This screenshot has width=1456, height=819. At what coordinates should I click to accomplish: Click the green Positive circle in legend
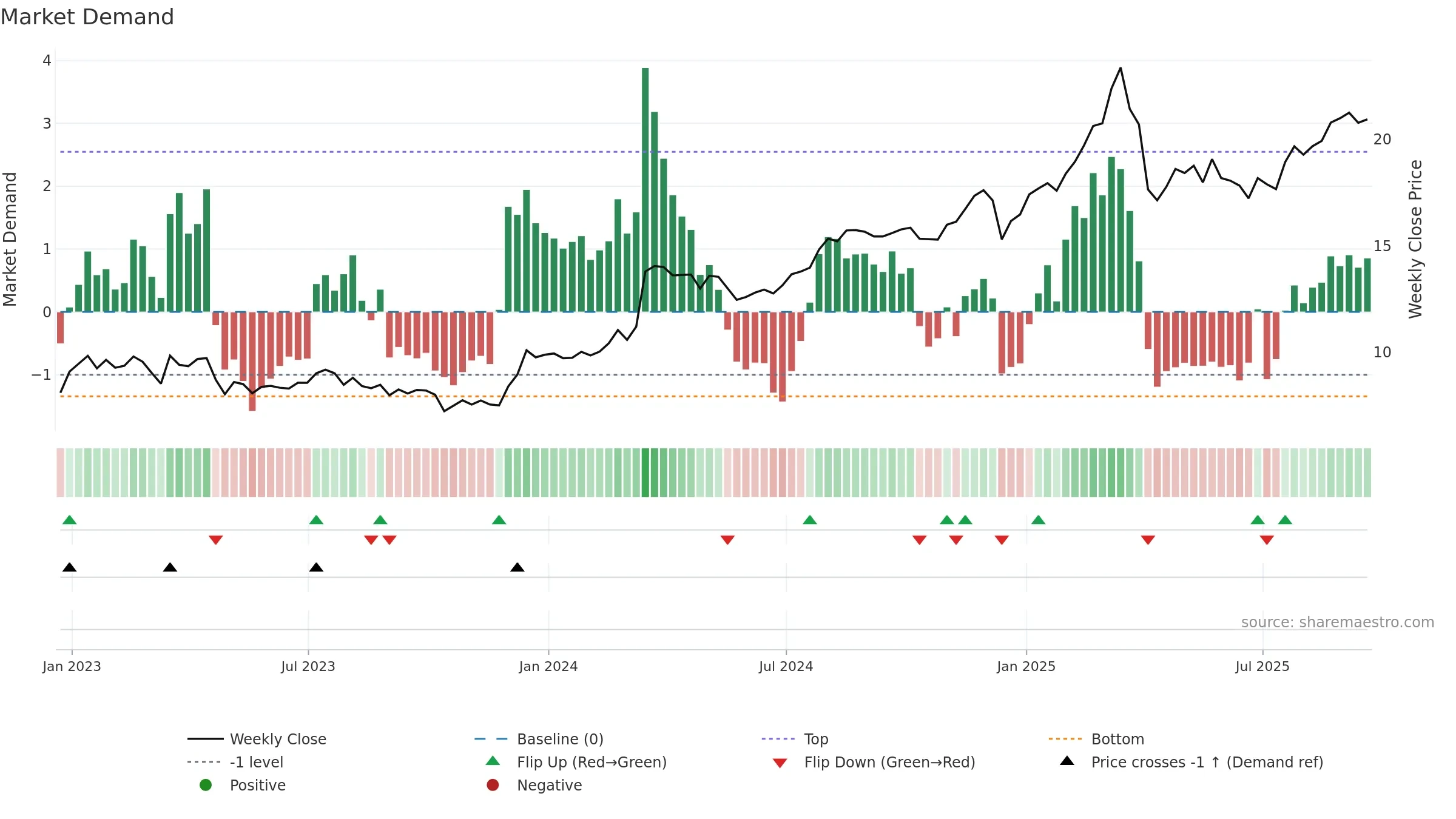point(206,785)
